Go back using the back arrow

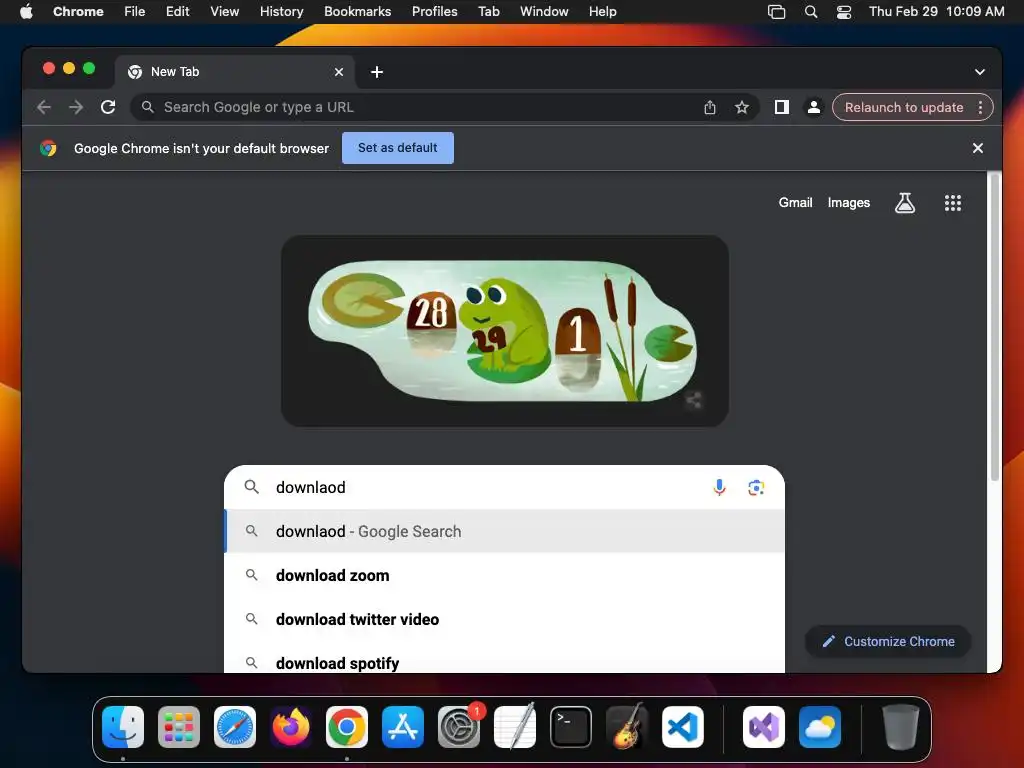pos(44,107)
